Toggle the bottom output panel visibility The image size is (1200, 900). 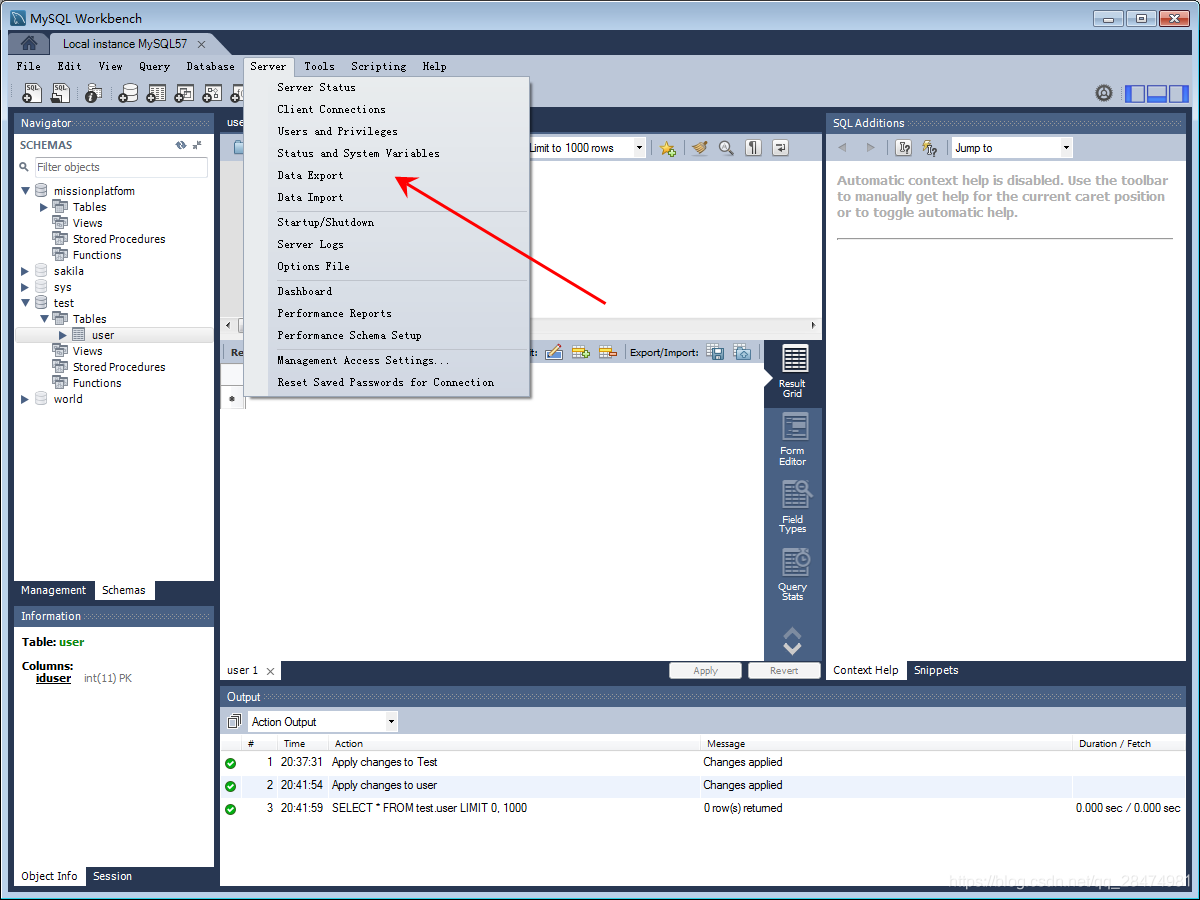click(x=1157, y=94)
